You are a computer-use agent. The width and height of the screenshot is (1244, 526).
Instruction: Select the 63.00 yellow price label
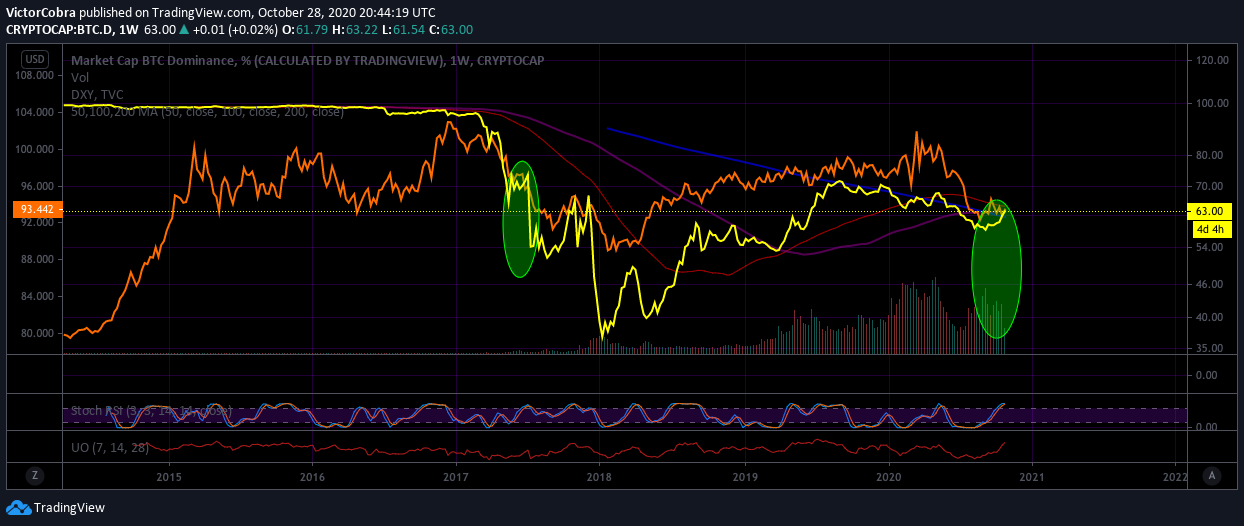pyautogui.click(x=1209, y=211)
